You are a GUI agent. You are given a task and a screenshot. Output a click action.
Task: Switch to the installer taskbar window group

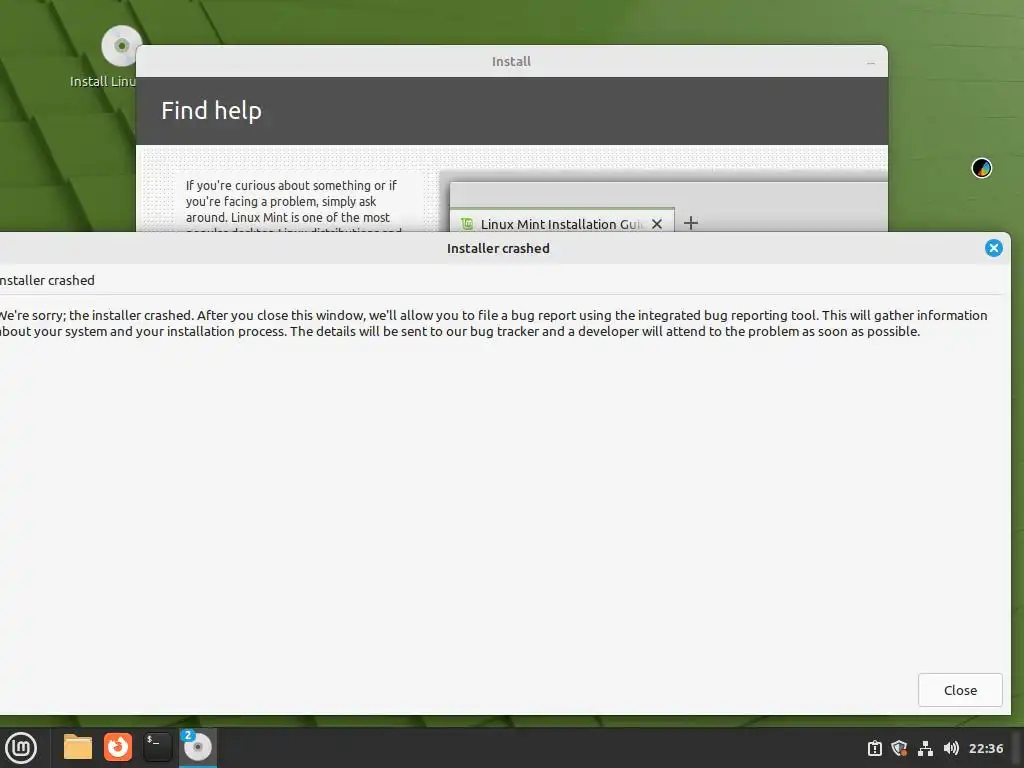[x=197, y=747]
